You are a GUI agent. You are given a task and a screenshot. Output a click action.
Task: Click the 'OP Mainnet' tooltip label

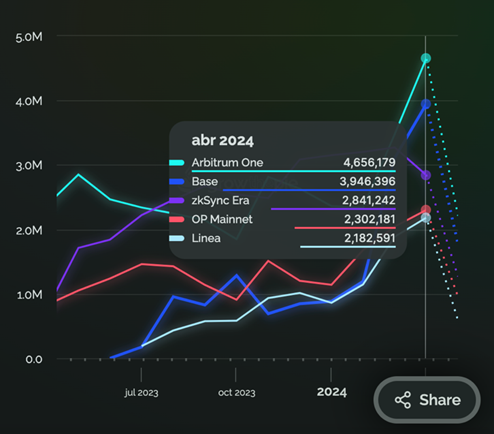[222, 219]
